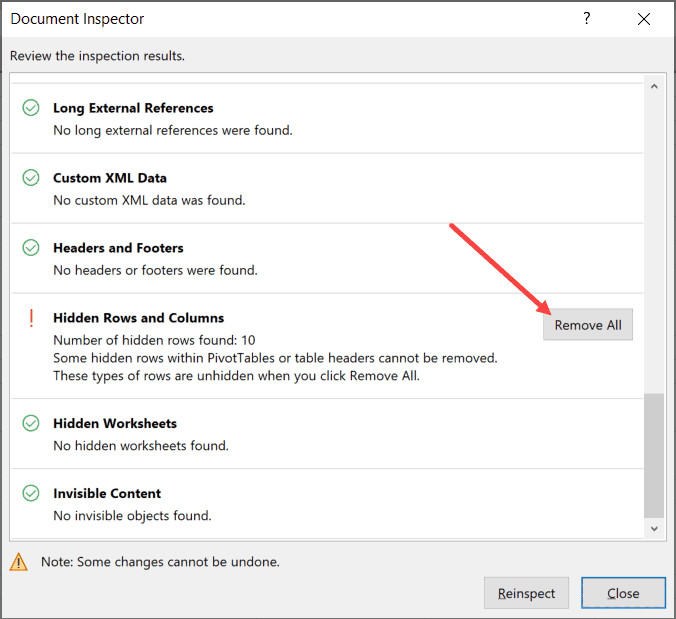Select the Hidden Rows and Columns heading

coord(138,318)
